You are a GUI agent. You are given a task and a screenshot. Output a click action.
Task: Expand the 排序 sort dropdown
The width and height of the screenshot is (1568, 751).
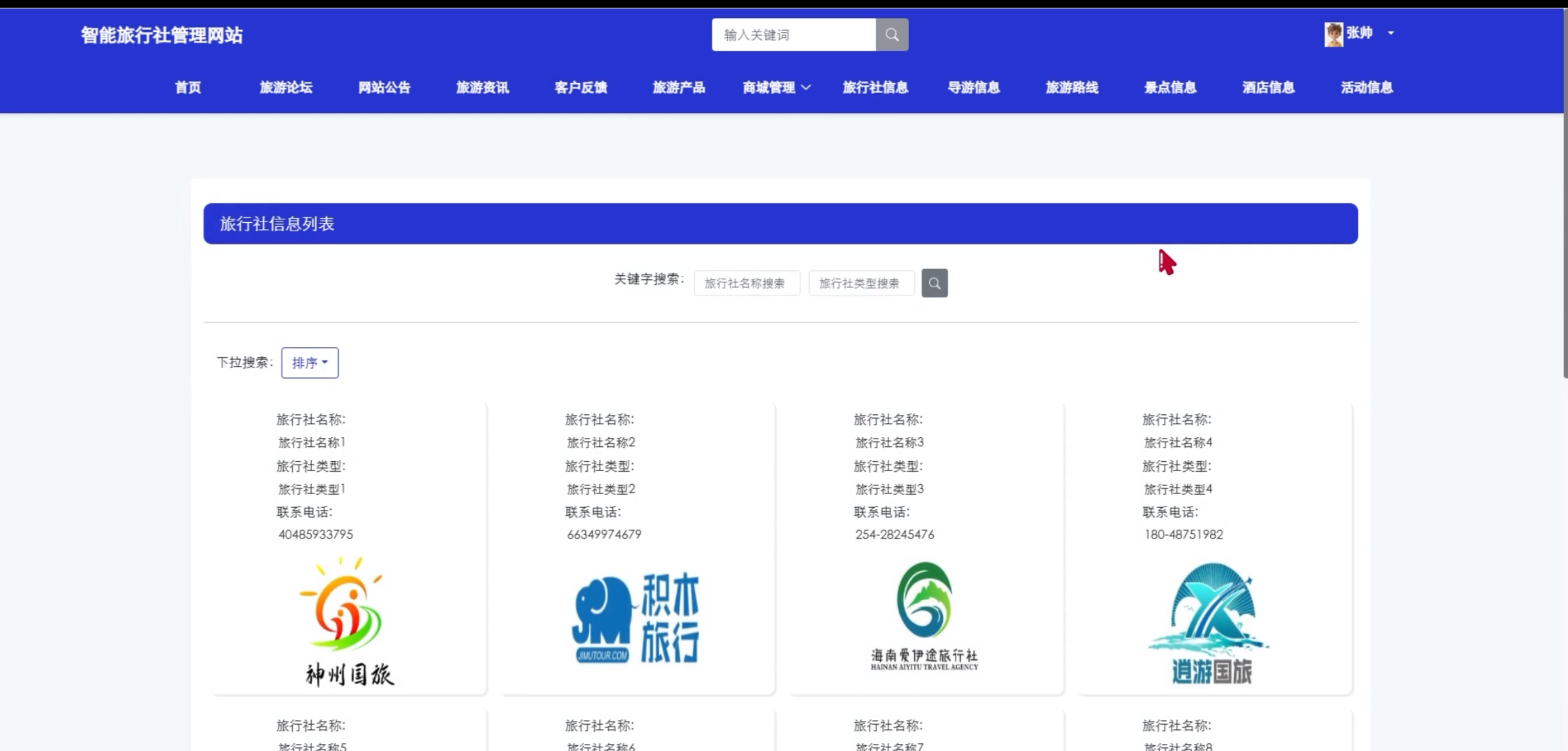click(309, 363)
